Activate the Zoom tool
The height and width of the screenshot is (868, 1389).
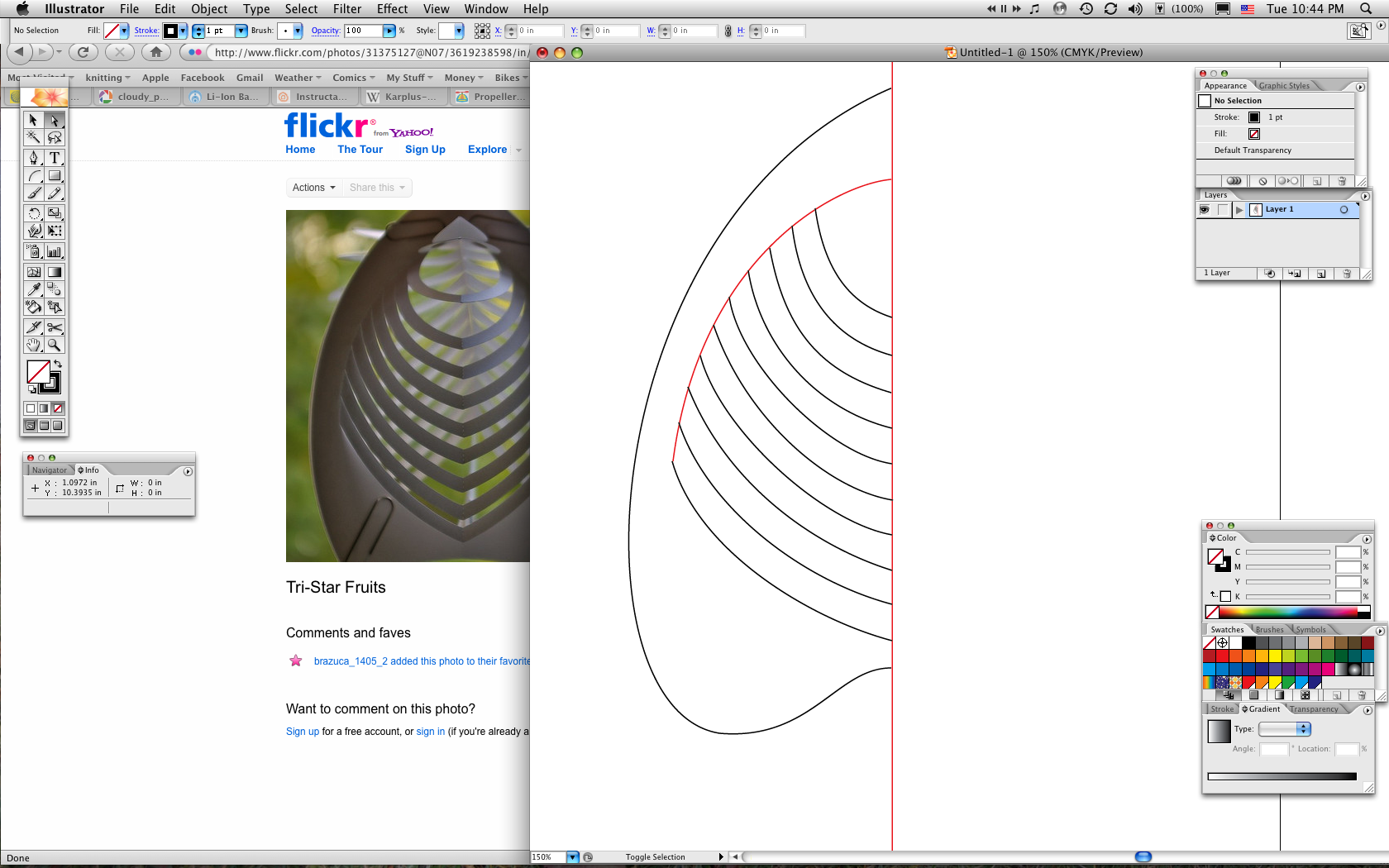pyautogui.click(x=54, y=345)
